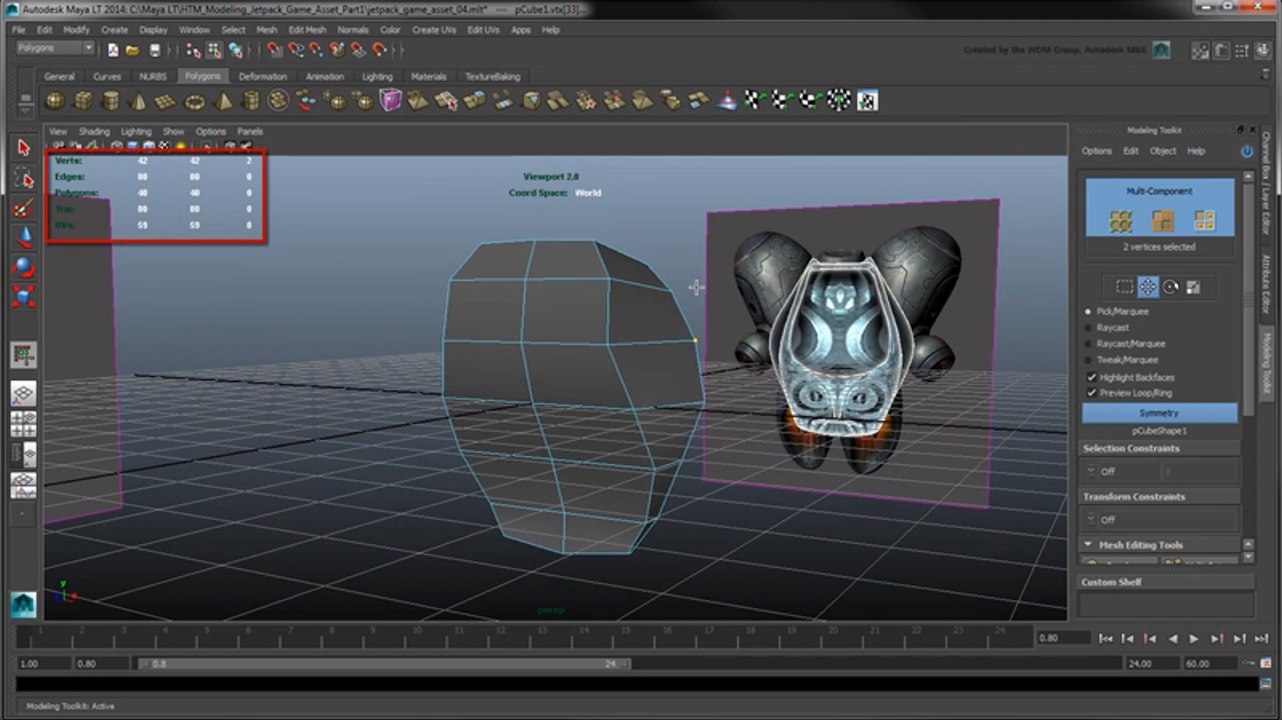Toggle the Modeling Toolkit power button
This screenshot has height=720, width=1282.
point(1247,151)
